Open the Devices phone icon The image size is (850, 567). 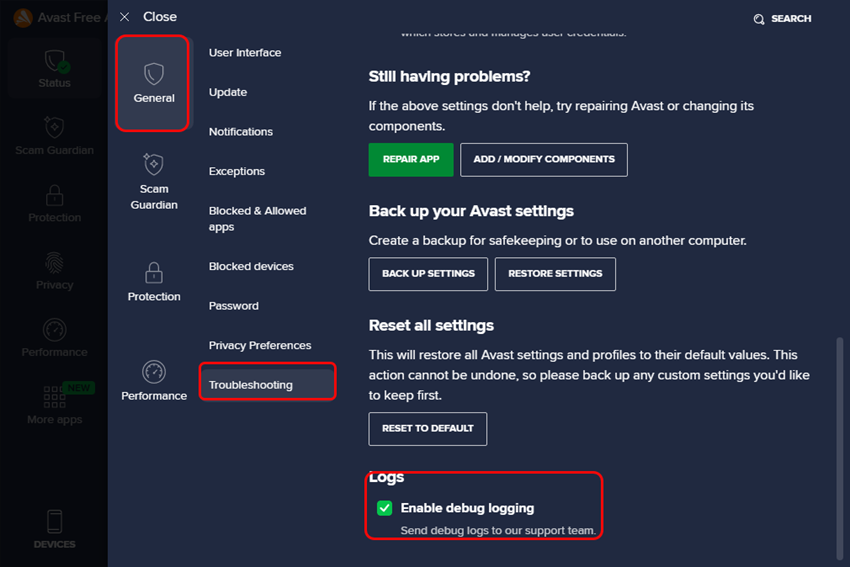pyautogui.click(x=55, y=521)
